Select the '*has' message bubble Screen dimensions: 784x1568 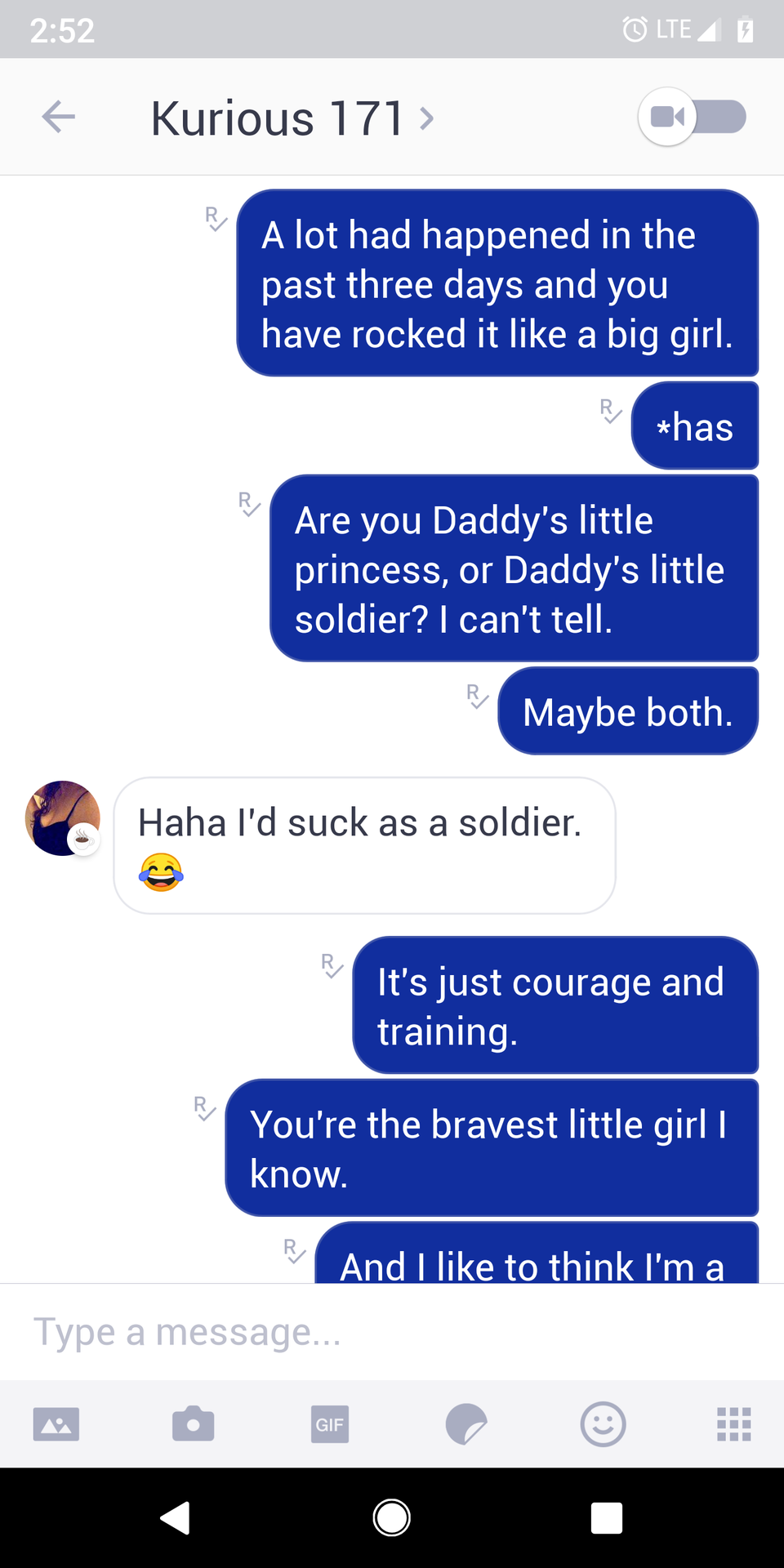695,425
